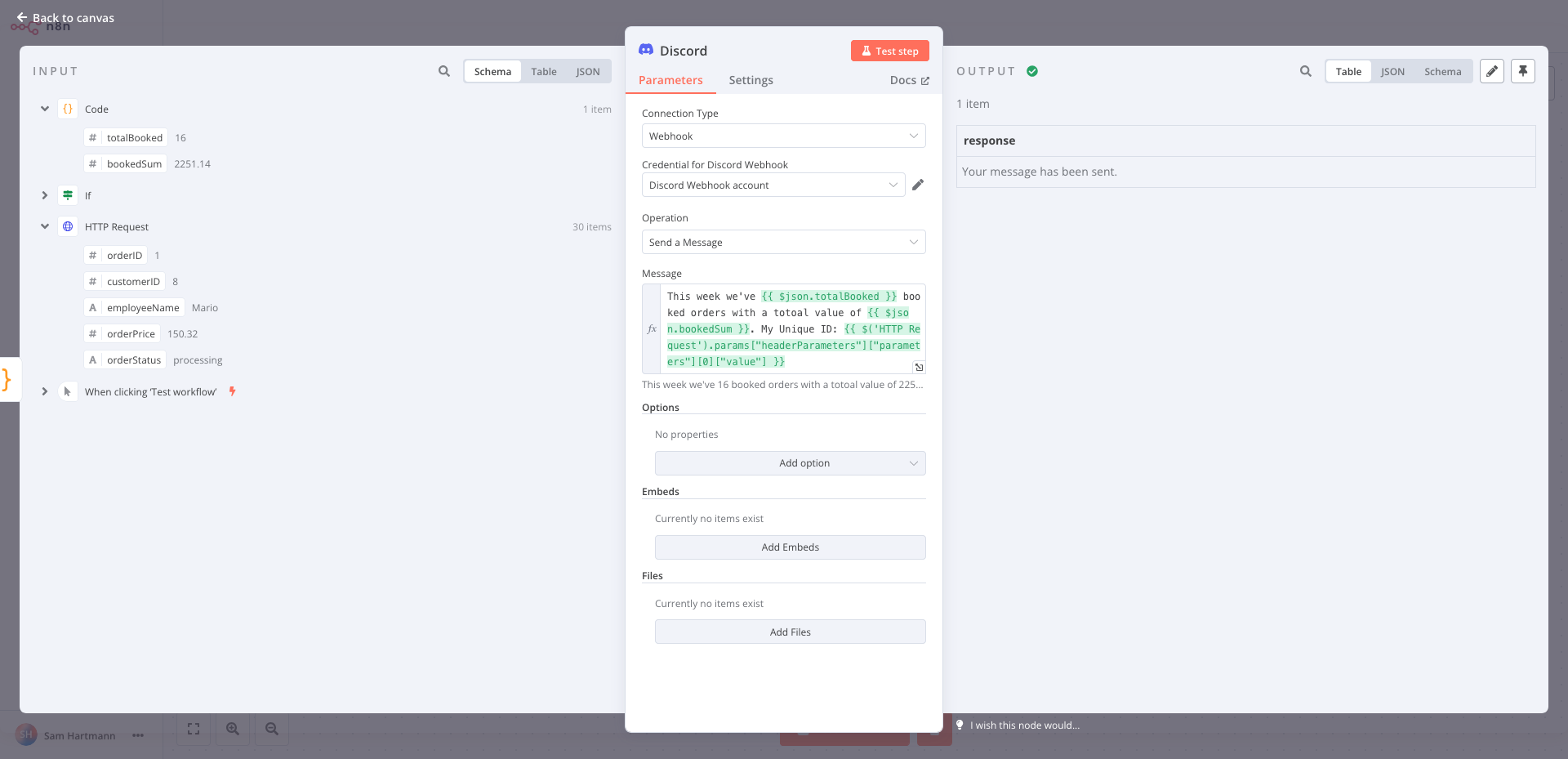Go back to canvas
Viewport: 1568px width, 759px height.
[x=65, y=18]
